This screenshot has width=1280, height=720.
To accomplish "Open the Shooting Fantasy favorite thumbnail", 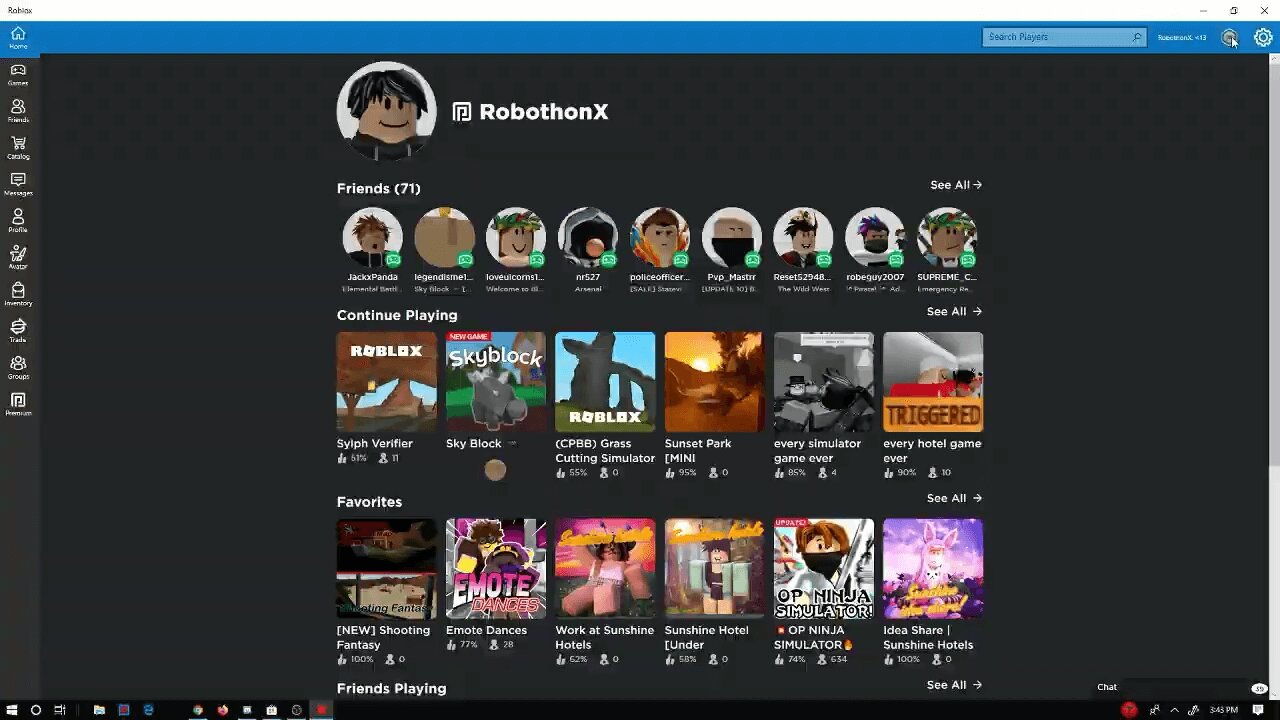I will pyautogui.click(x=386, y=568).
